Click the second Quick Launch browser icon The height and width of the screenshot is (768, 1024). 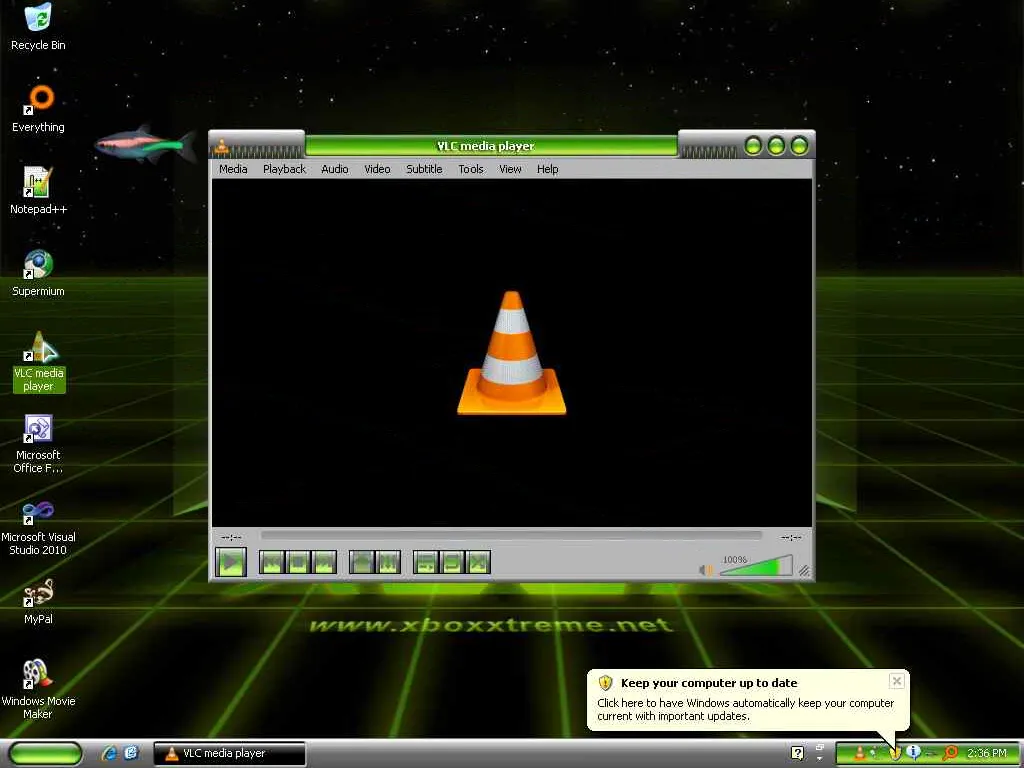(x=131, y=753)
